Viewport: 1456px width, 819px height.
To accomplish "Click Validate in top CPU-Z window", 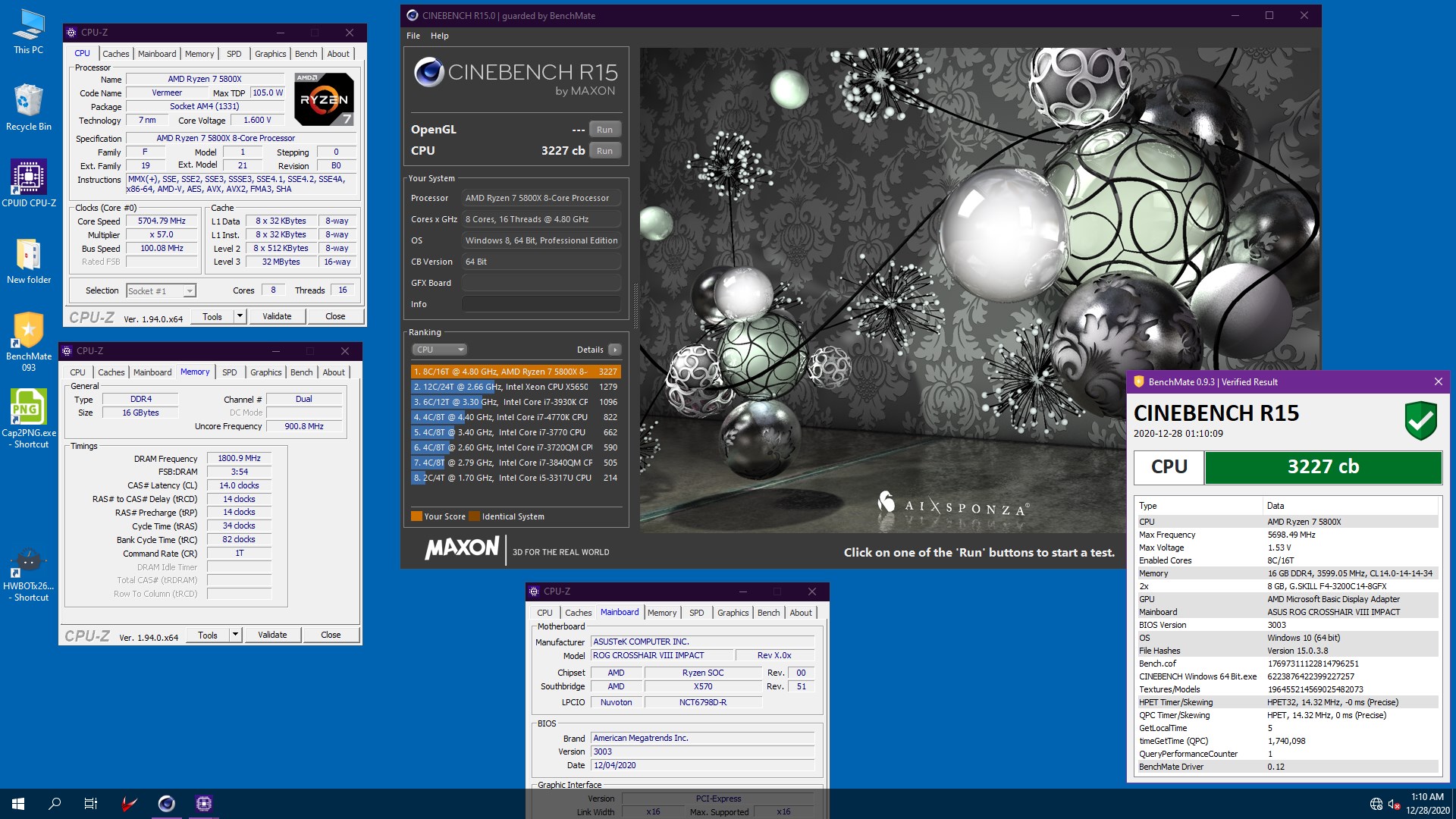I will coord(277,316).
